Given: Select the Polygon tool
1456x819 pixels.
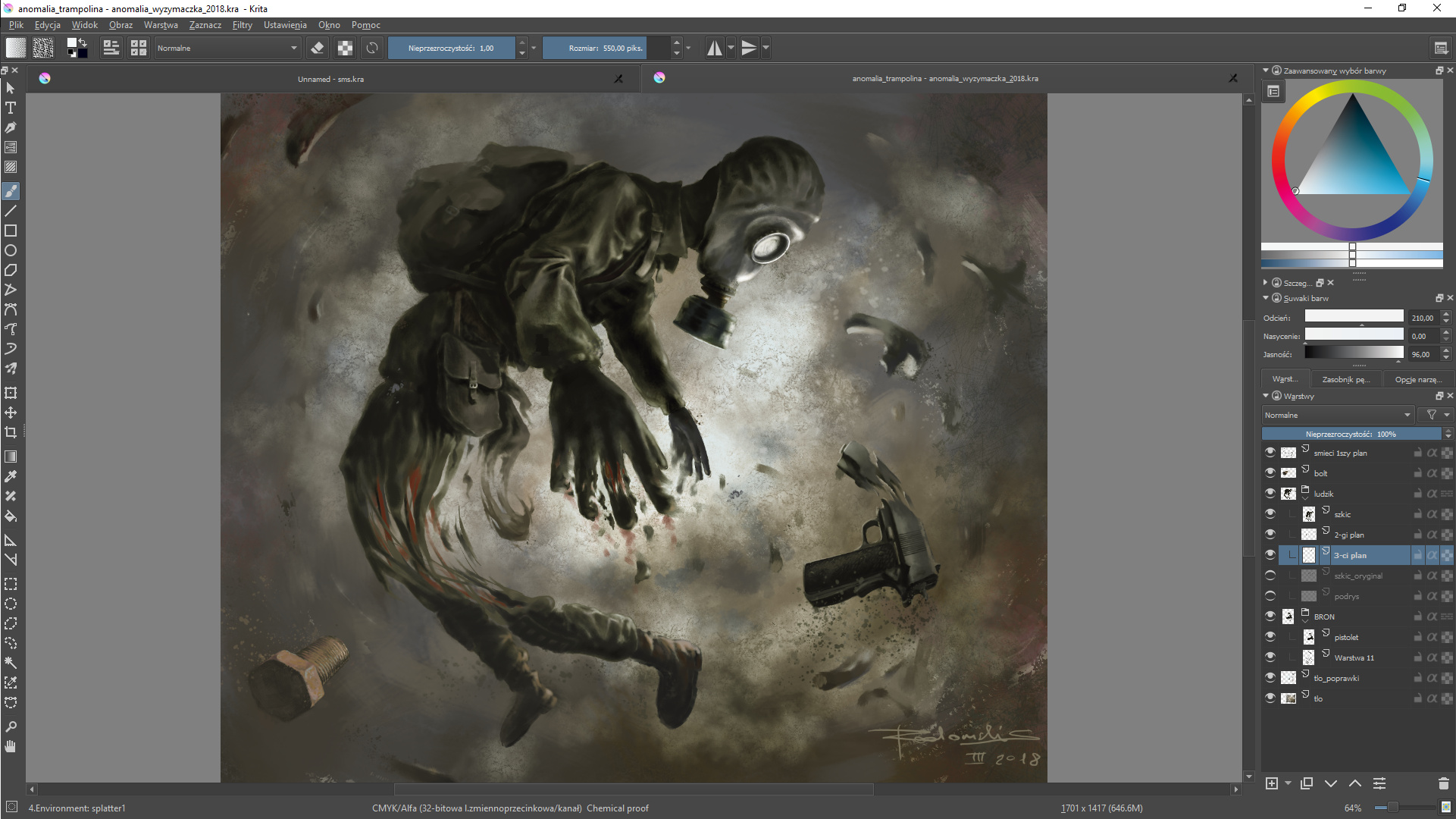Looking at the screenshot, I should tap(11, 270).
